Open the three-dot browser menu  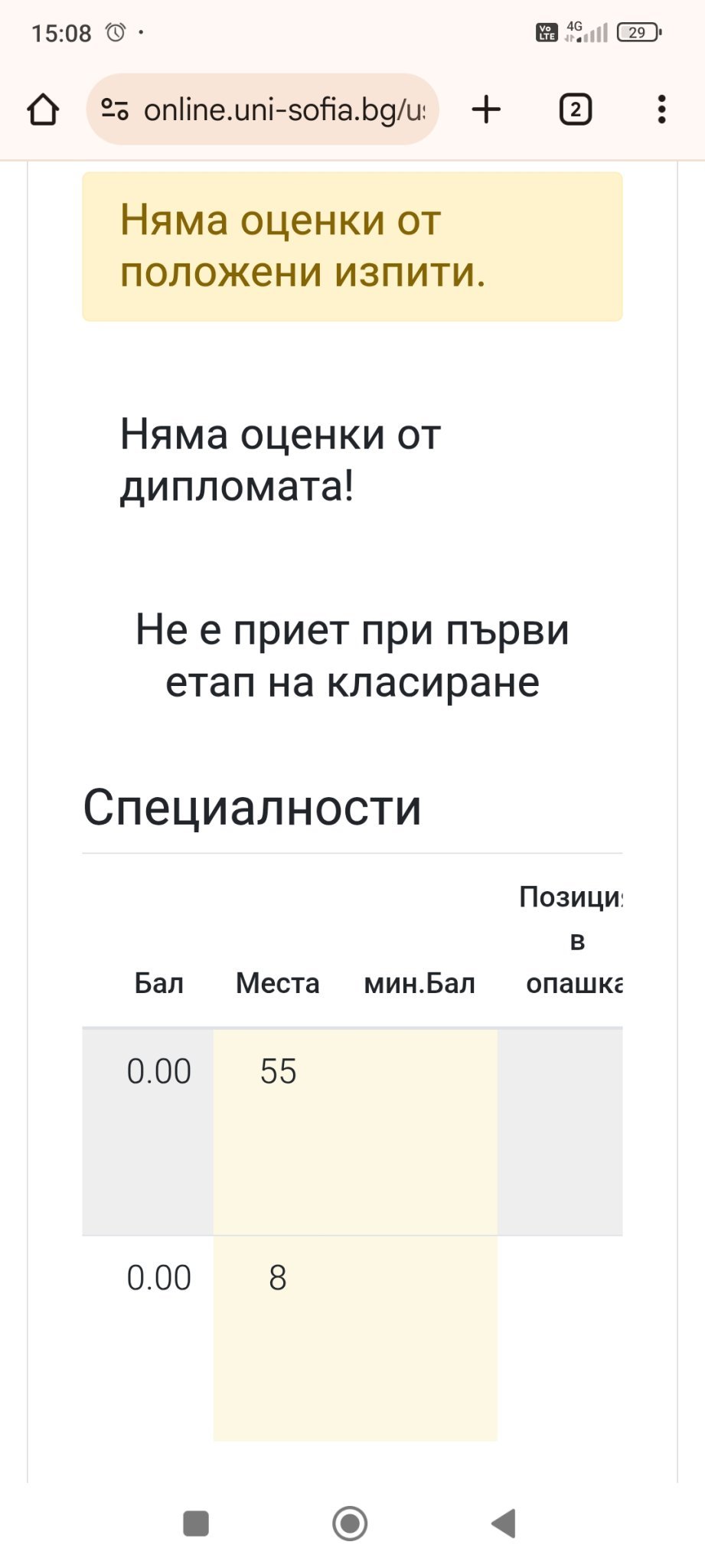pos(661,109)
